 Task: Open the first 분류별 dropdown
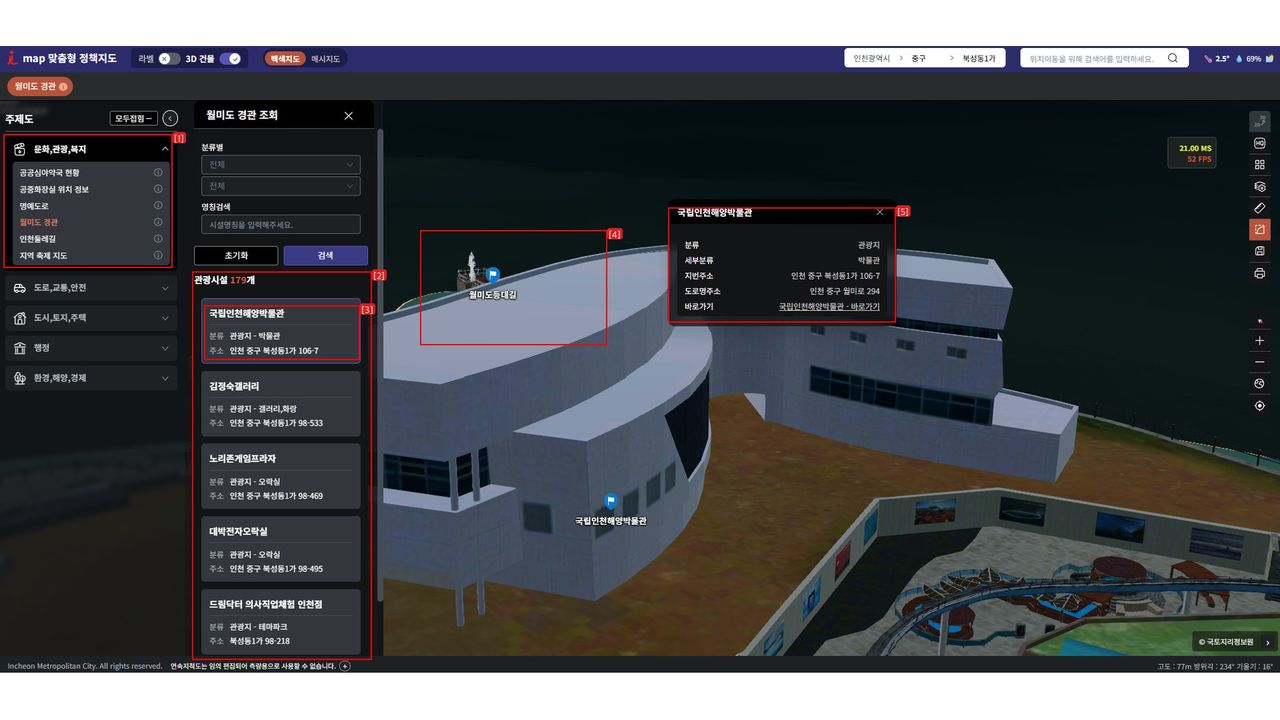tap(280, 164)
